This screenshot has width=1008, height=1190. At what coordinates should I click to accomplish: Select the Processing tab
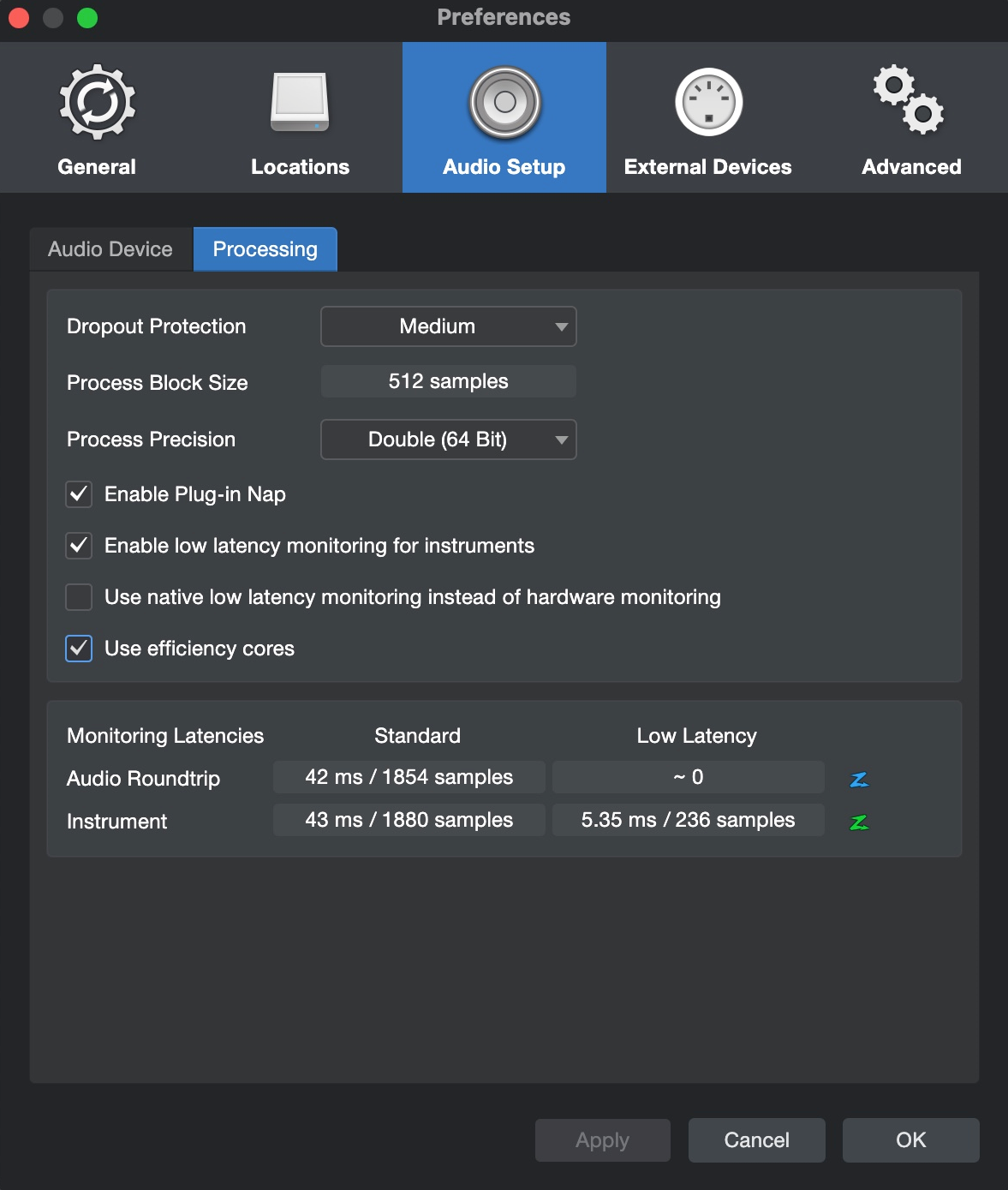coord(265,249)
